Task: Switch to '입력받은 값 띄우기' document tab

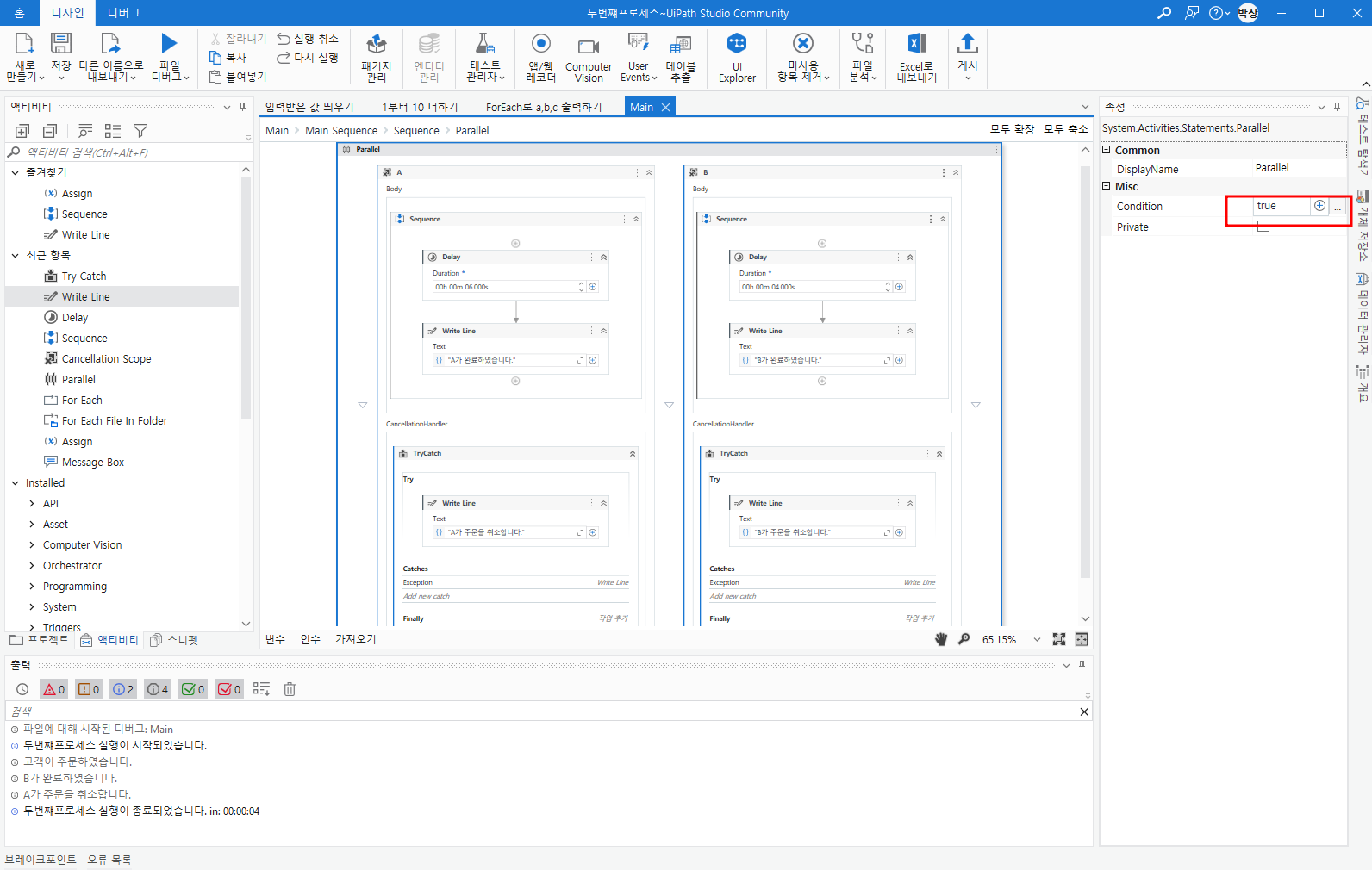Action: point(309,107)
